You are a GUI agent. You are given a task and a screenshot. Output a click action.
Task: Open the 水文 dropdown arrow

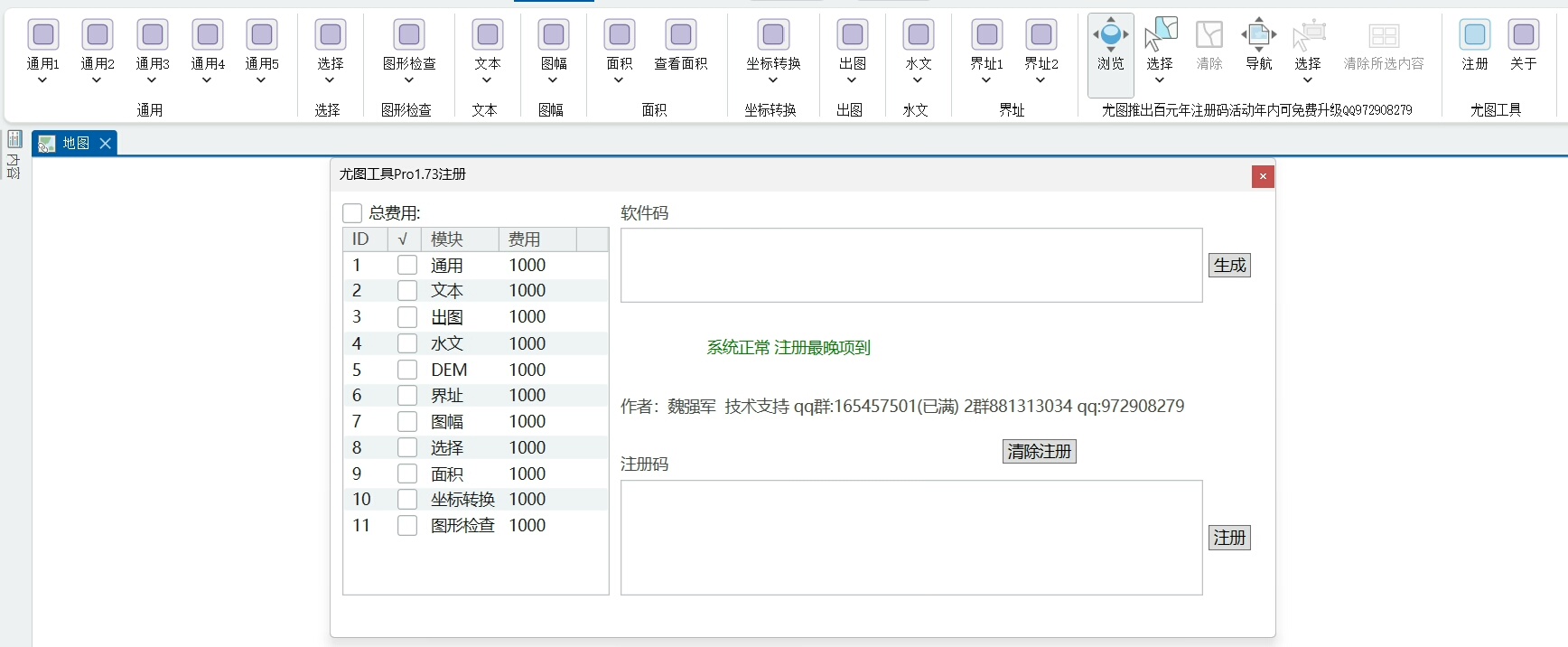[918, 80]
